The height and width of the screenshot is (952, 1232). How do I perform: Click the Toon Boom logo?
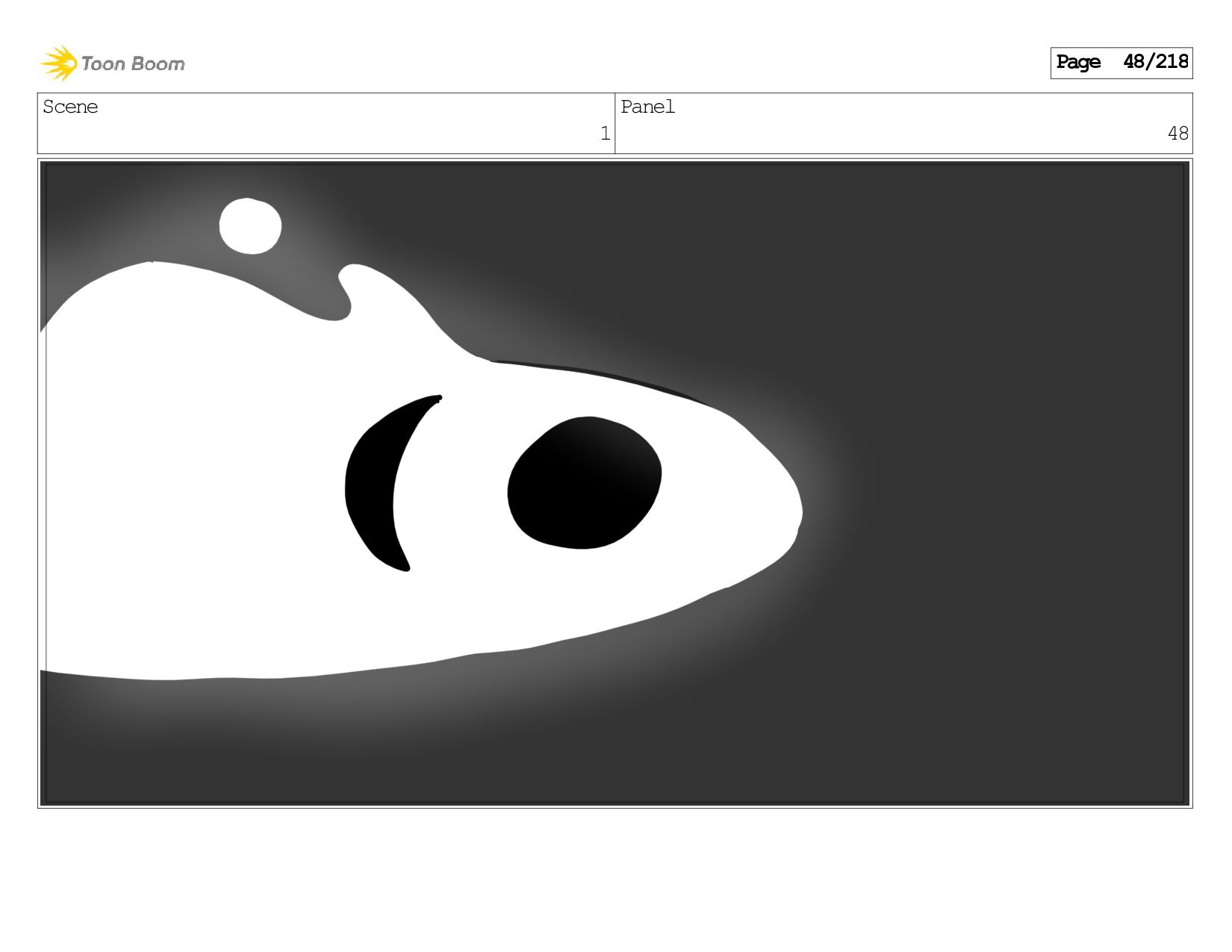pos(113,63)
